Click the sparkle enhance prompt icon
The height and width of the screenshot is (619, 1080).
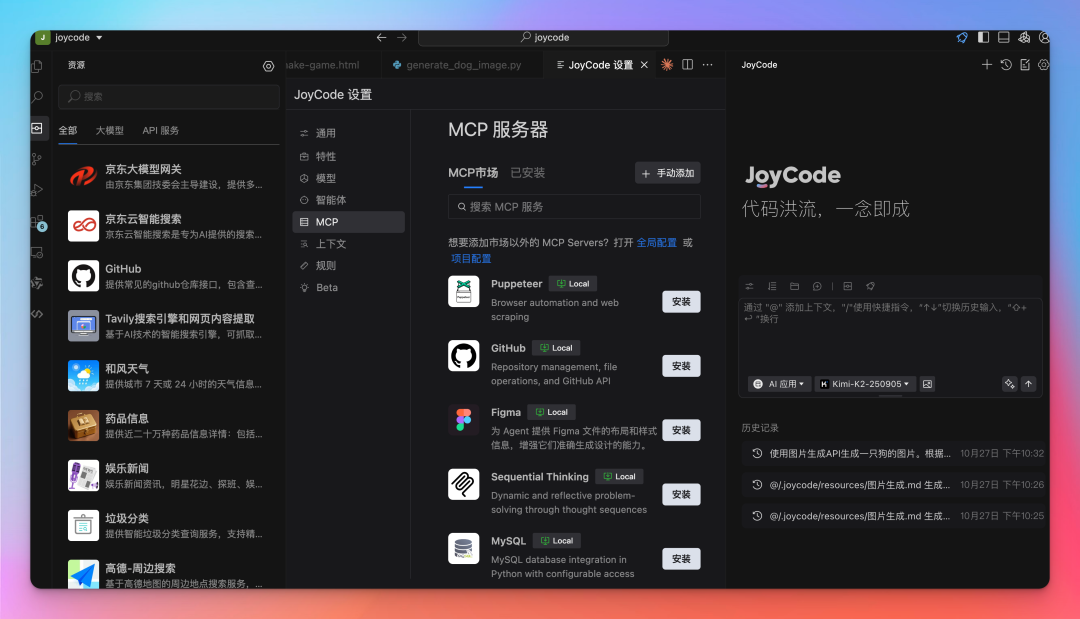1009,384
